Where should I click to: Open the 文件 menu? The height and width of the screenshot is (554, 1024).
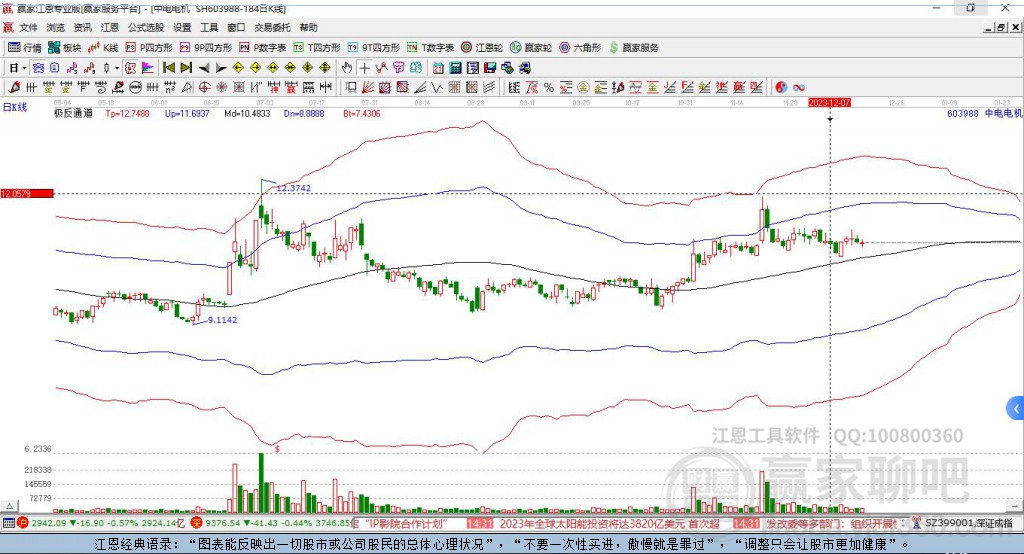[28, 27]
